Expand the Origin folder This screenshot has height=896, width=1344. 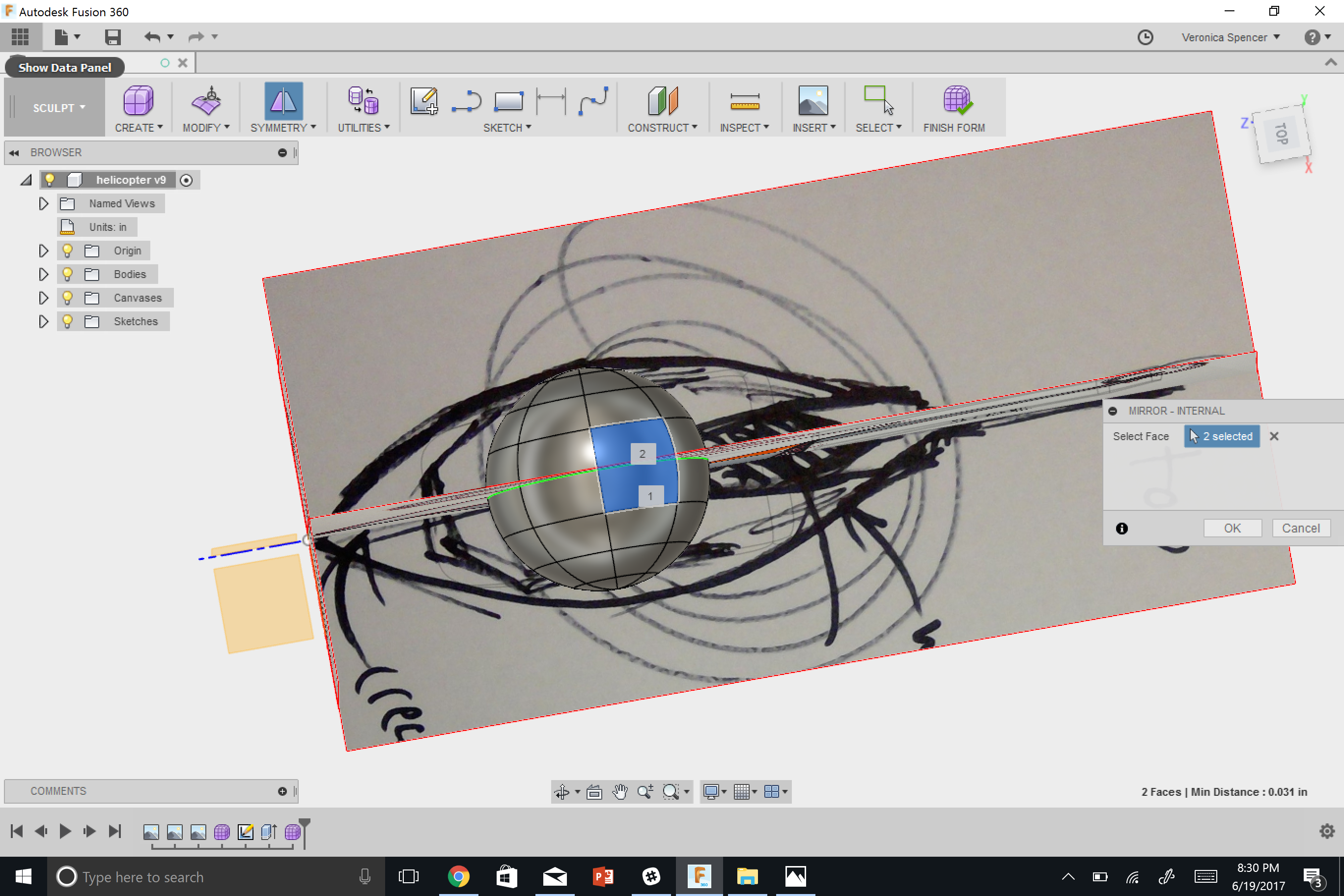(x=43, y=251)
